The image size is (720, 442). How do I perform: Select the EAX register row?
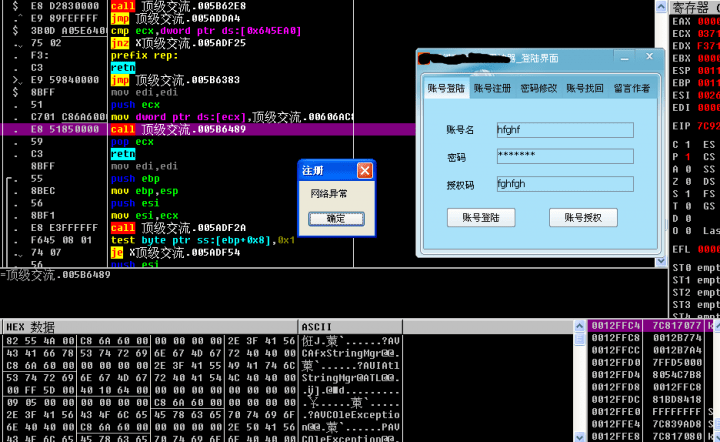[695, 21]
